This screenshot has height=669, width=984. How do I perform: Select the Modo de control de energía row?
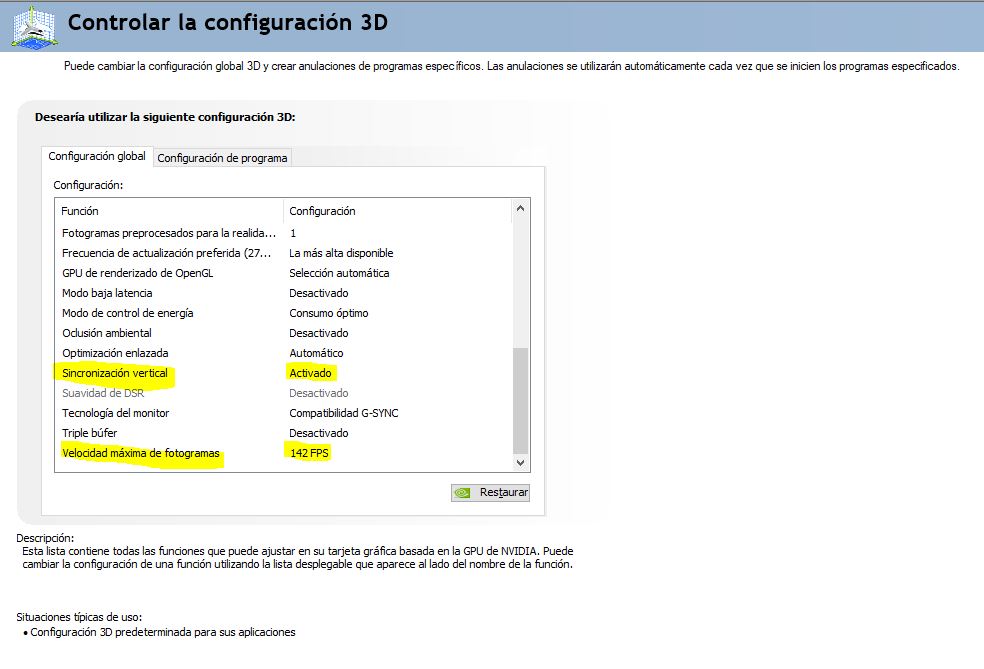284,313
